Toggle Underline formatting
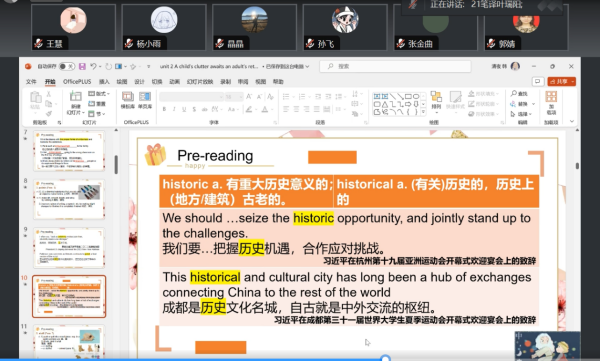This screenshot has width=600, height=361. pyautogui.click(x=184, y=109)
